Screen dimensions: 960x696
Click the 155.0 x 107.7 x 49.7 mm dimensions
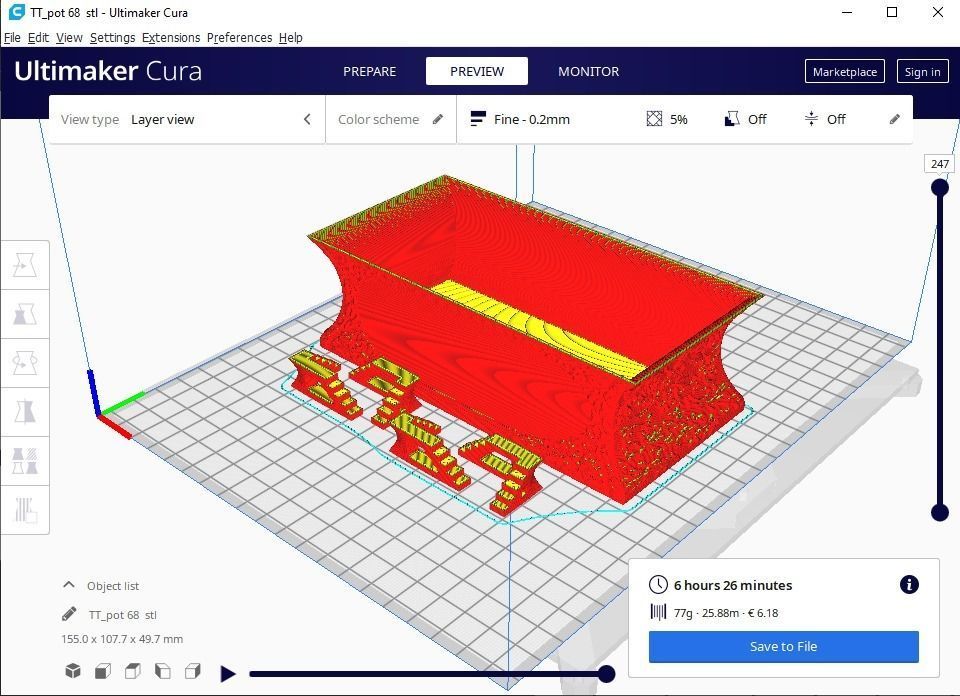[x=122, y=638]
